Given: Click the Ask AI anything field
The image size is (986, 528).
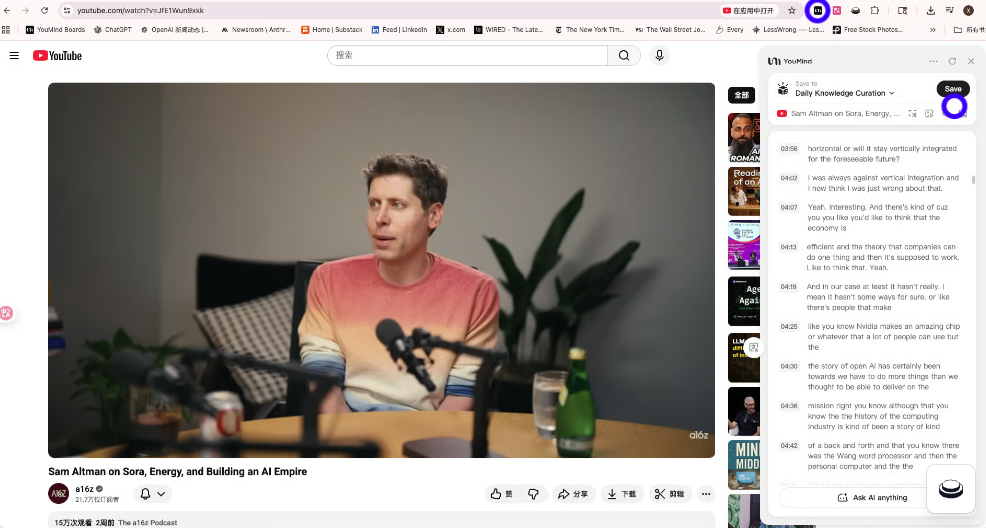Looking at the screenshot, I should pyautogui.click(x=873, y=497).
